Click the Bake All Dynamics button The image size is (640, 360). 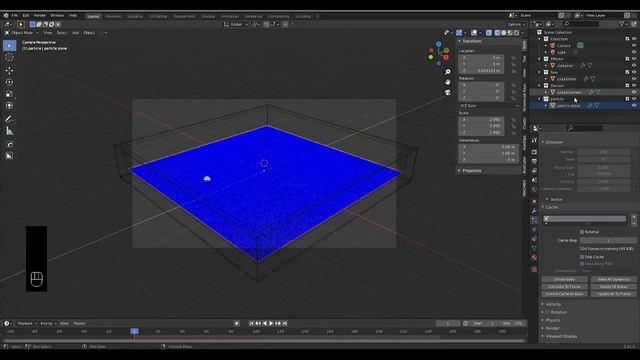[x=613, y=279]
